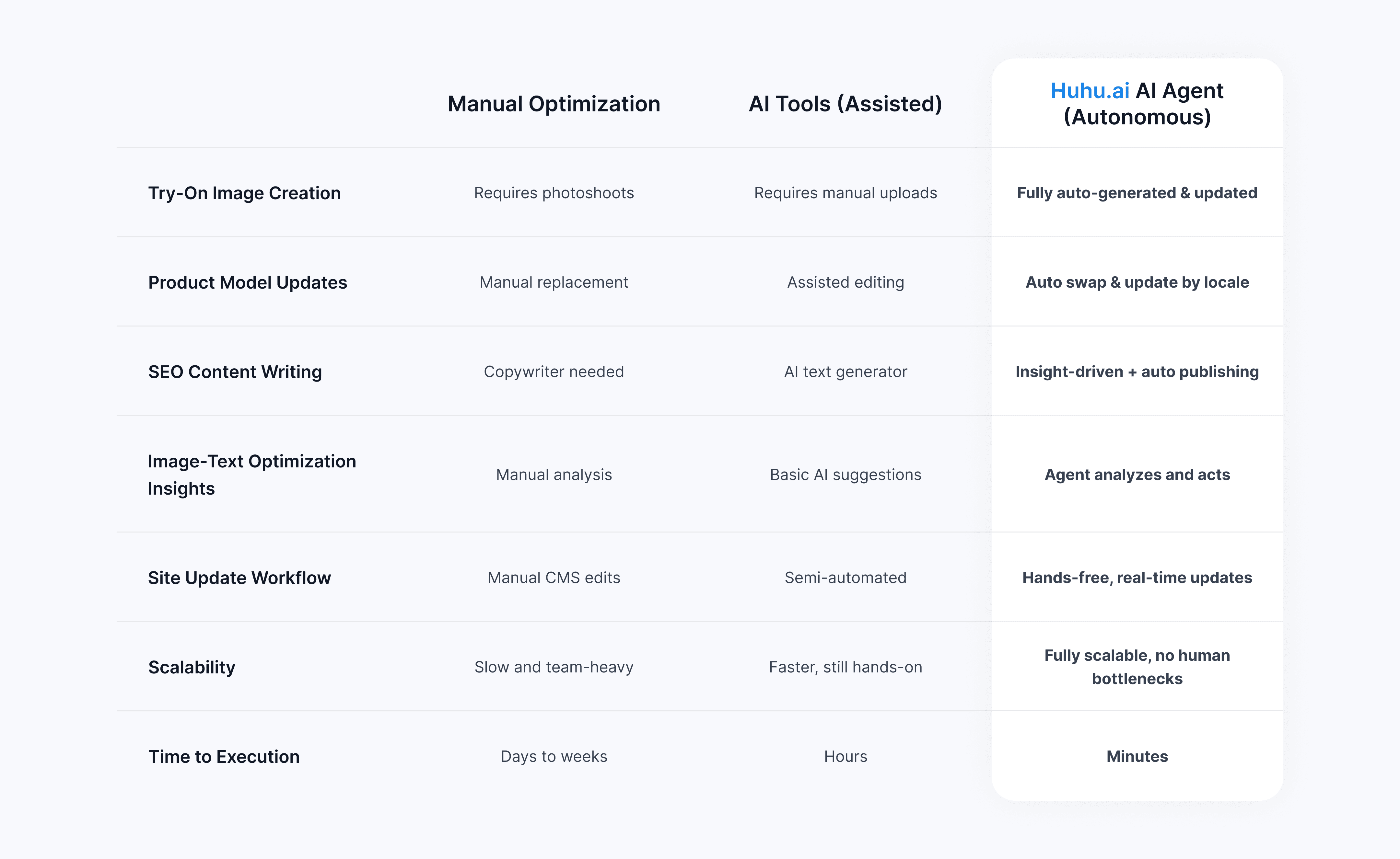Click the Manual analysis cell
The image size is (1400, 859).
point(554,475)
